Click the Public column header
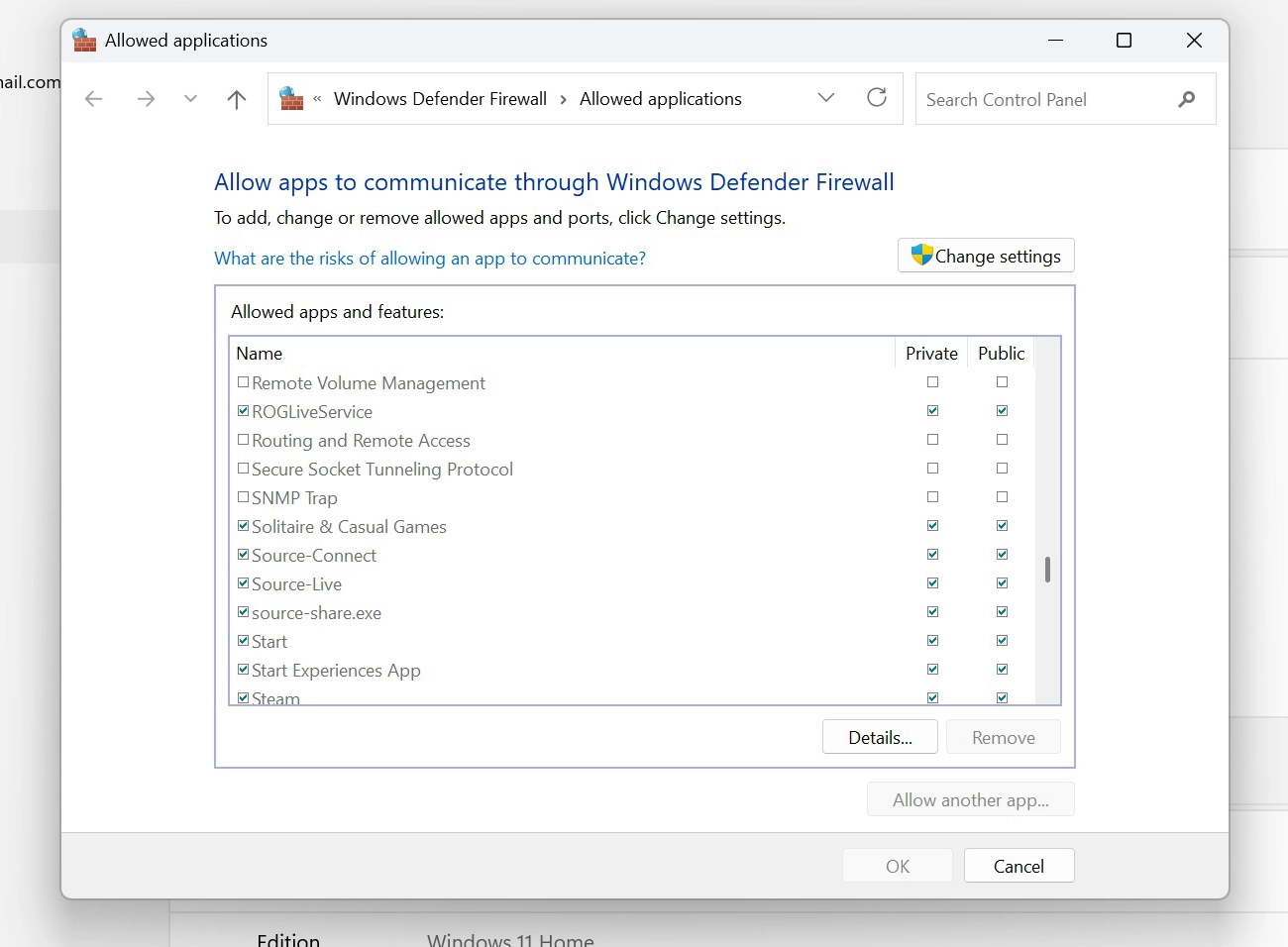The image size is (1288, 947). pyautogui.click(x=1001, y=354)
